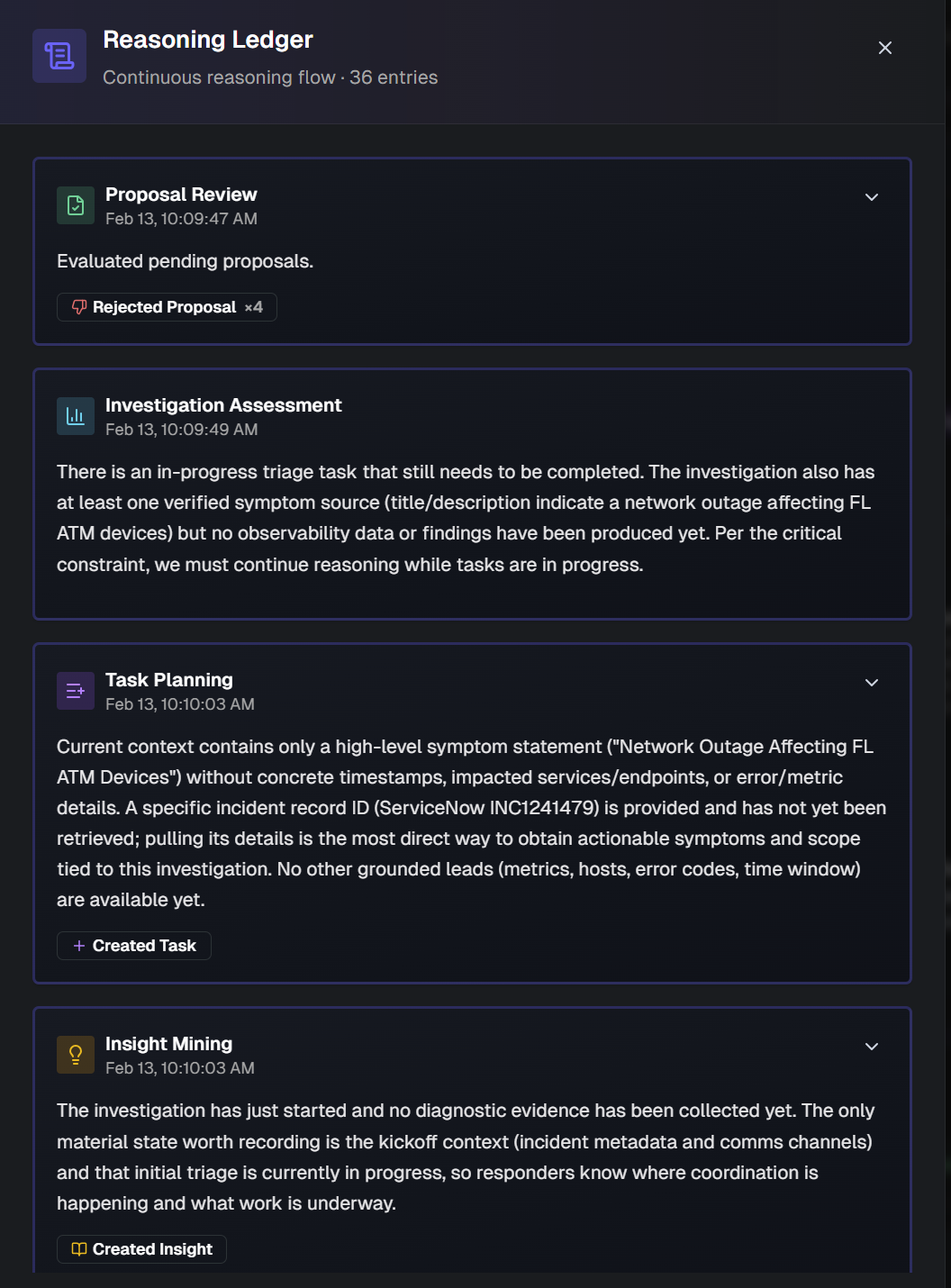Click the book icon on Created Insight badge

(x=78, y=1249)
